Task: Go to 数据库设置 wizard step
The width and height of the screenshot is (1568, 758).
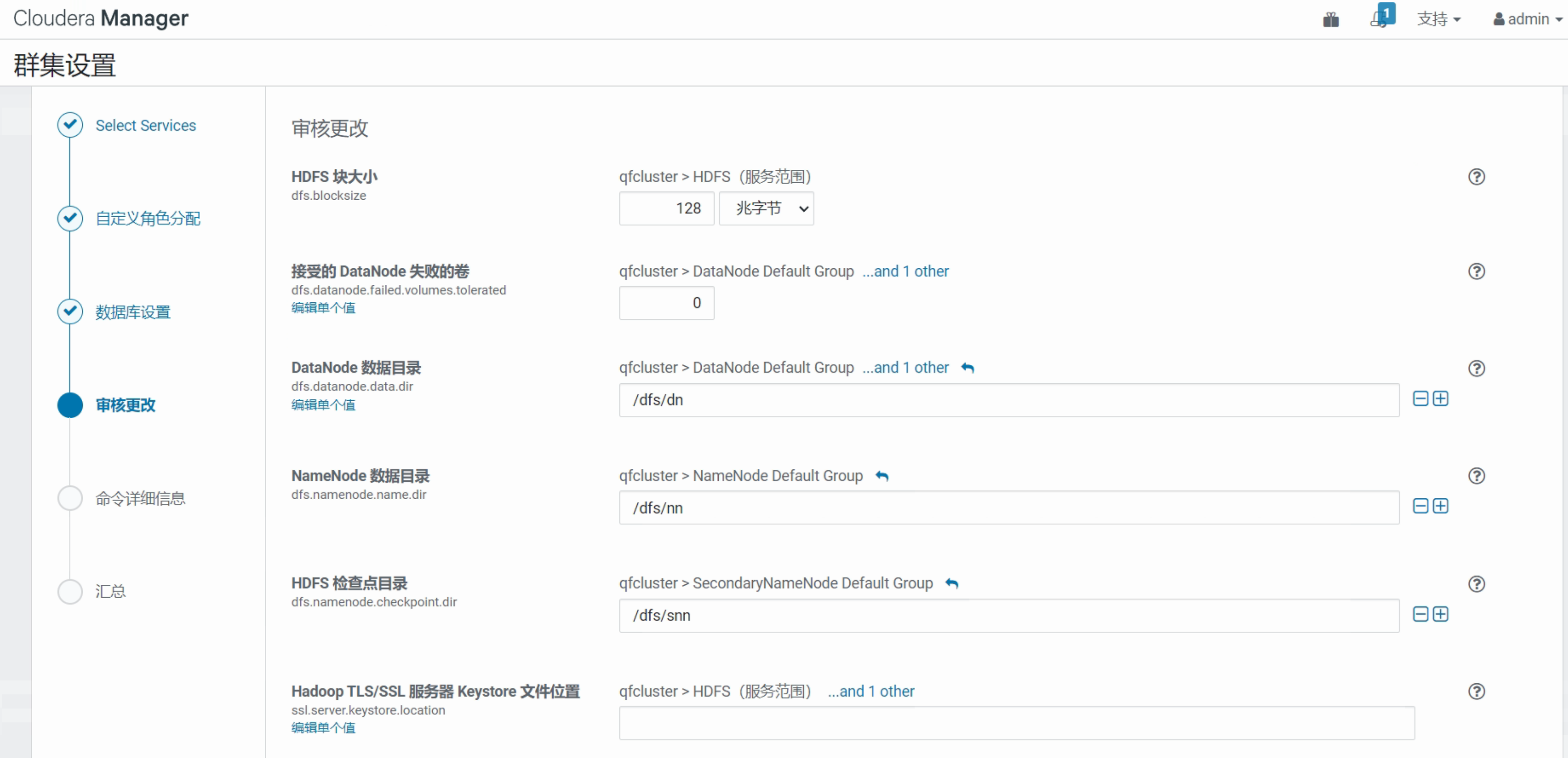Action: point(133,312)
